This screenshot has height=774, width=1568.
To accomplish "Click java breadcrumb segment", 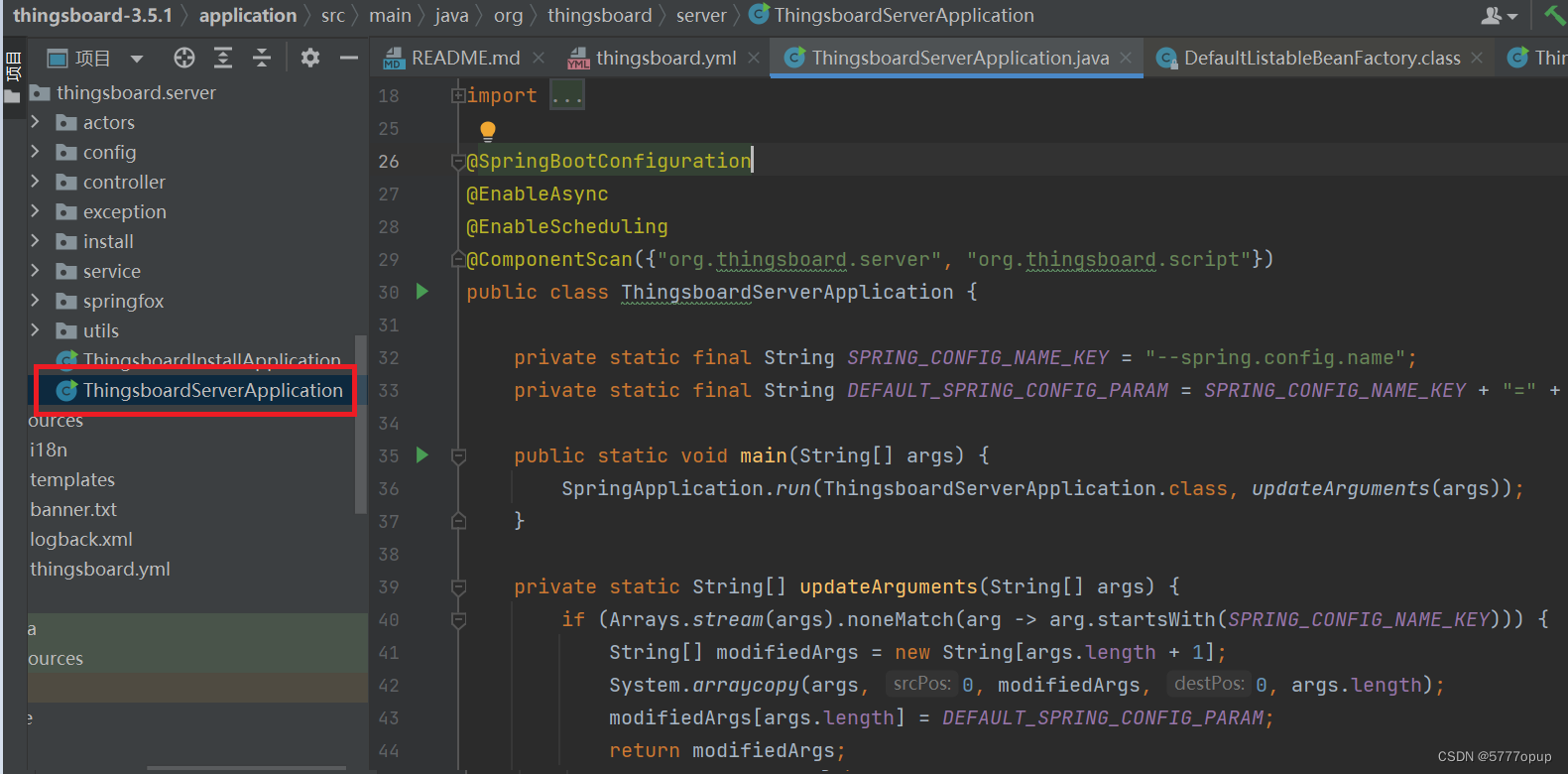I will click(452, 16).
